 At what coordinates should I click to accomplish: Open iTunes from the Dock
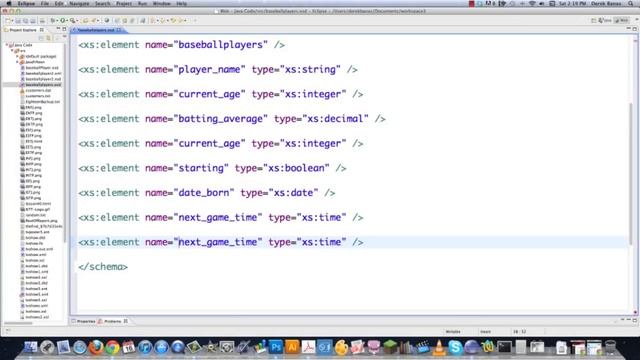pos(145,347)
